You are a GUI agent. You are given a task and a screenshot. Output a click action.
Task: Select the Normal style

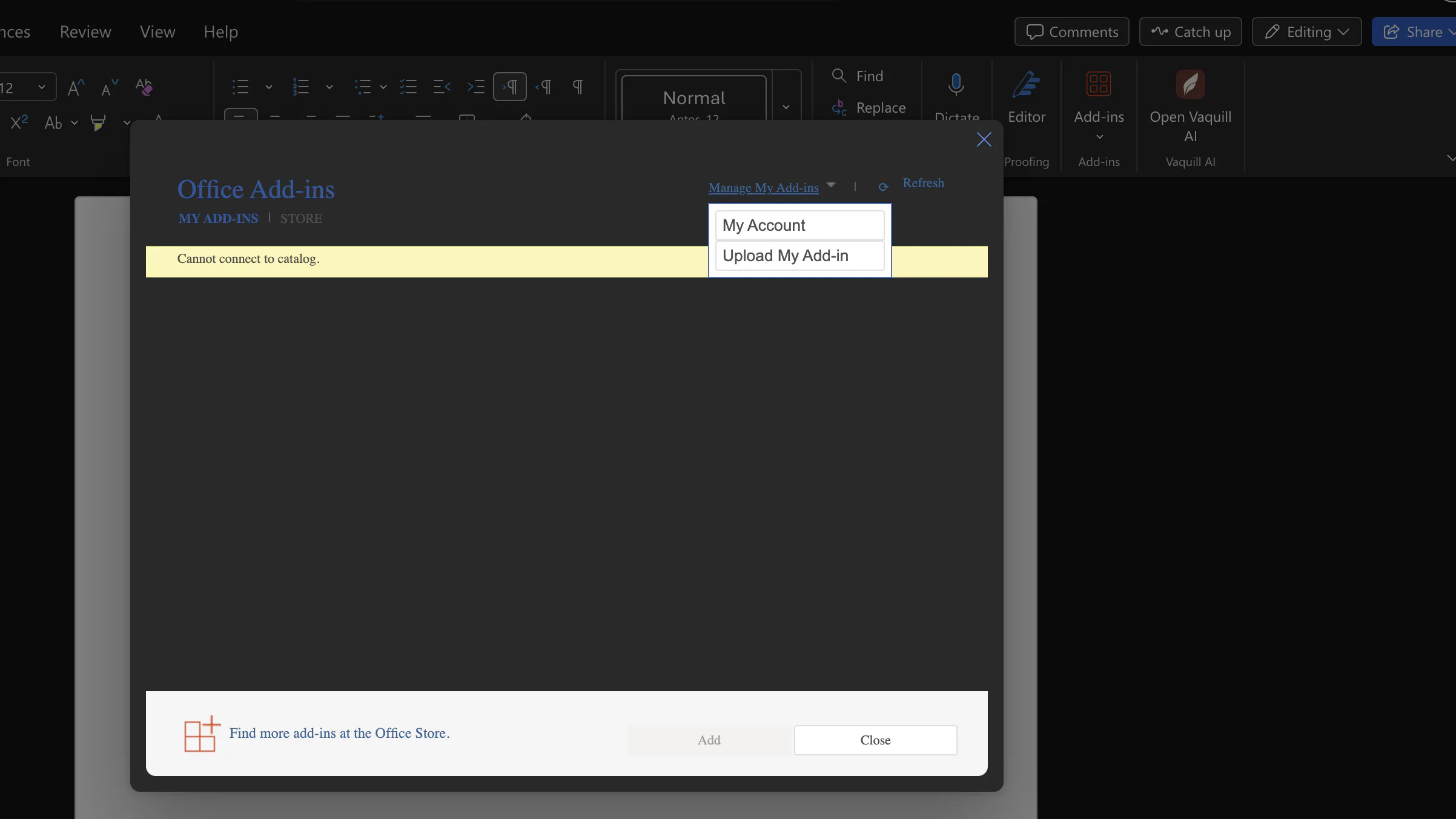(694, 98)
